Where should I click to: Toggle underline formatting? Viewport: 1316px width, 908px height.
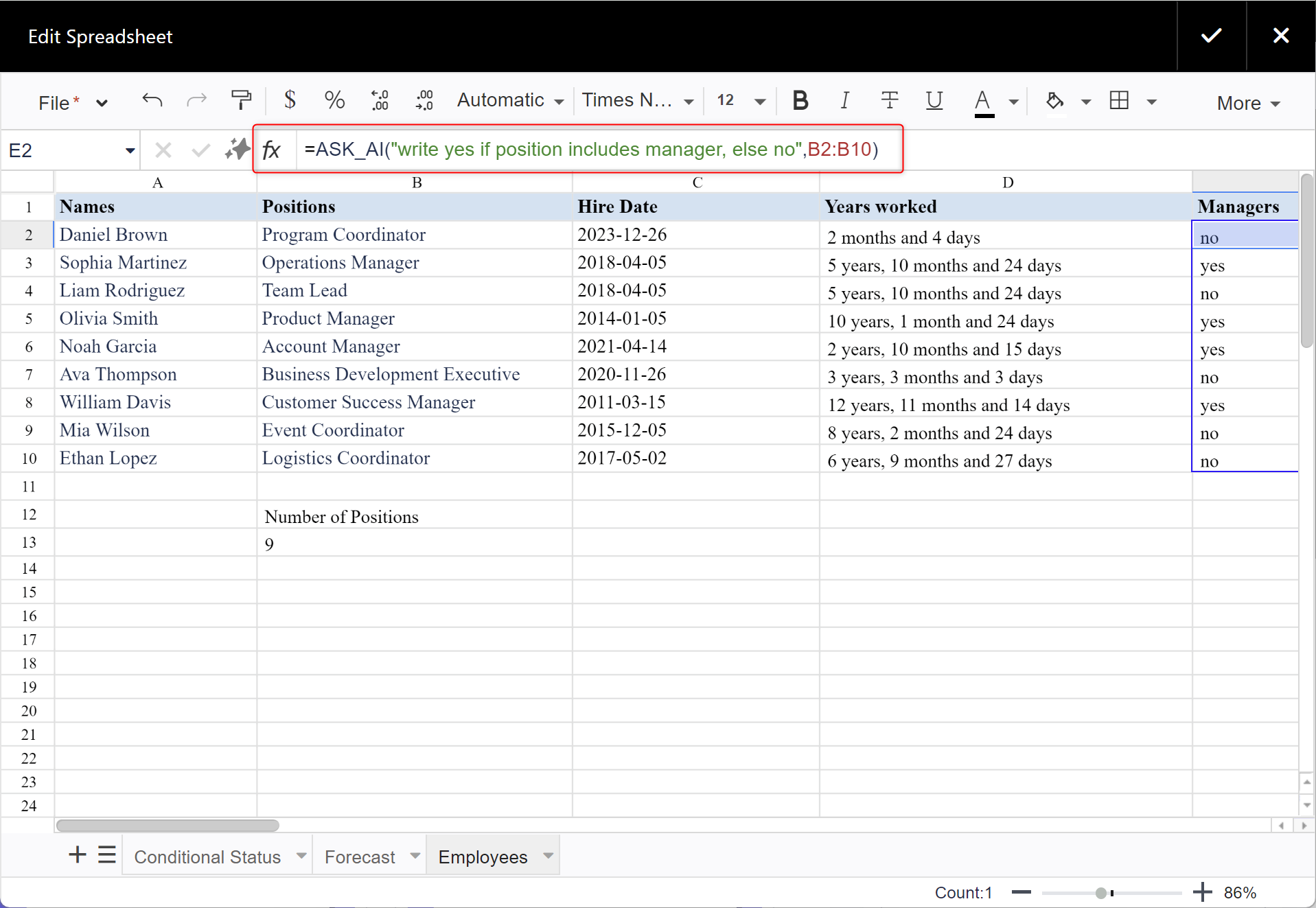(934, 101)
